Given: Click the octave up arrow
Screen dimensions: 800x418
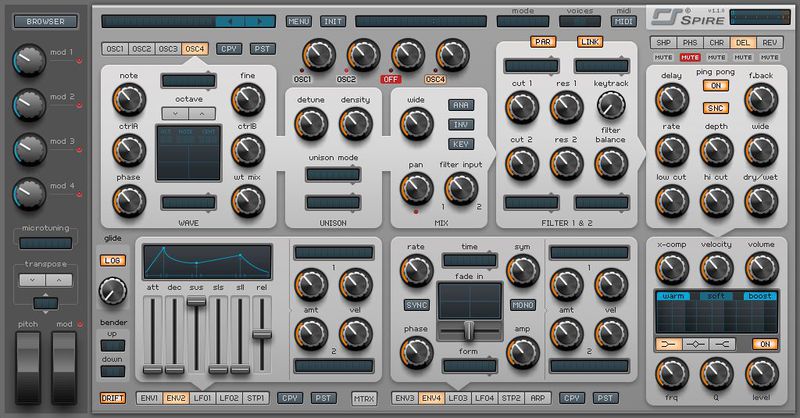Looking at the screenshot, I should click(198, 113).
